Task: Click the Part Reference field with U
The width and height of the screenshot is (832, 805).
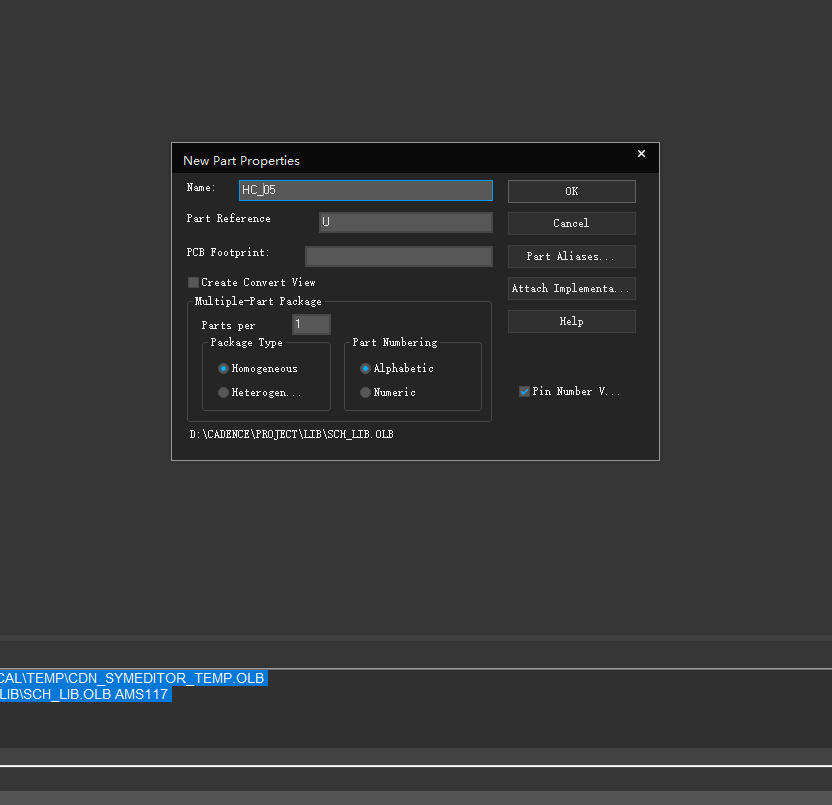Action: [x=405, y=222]
